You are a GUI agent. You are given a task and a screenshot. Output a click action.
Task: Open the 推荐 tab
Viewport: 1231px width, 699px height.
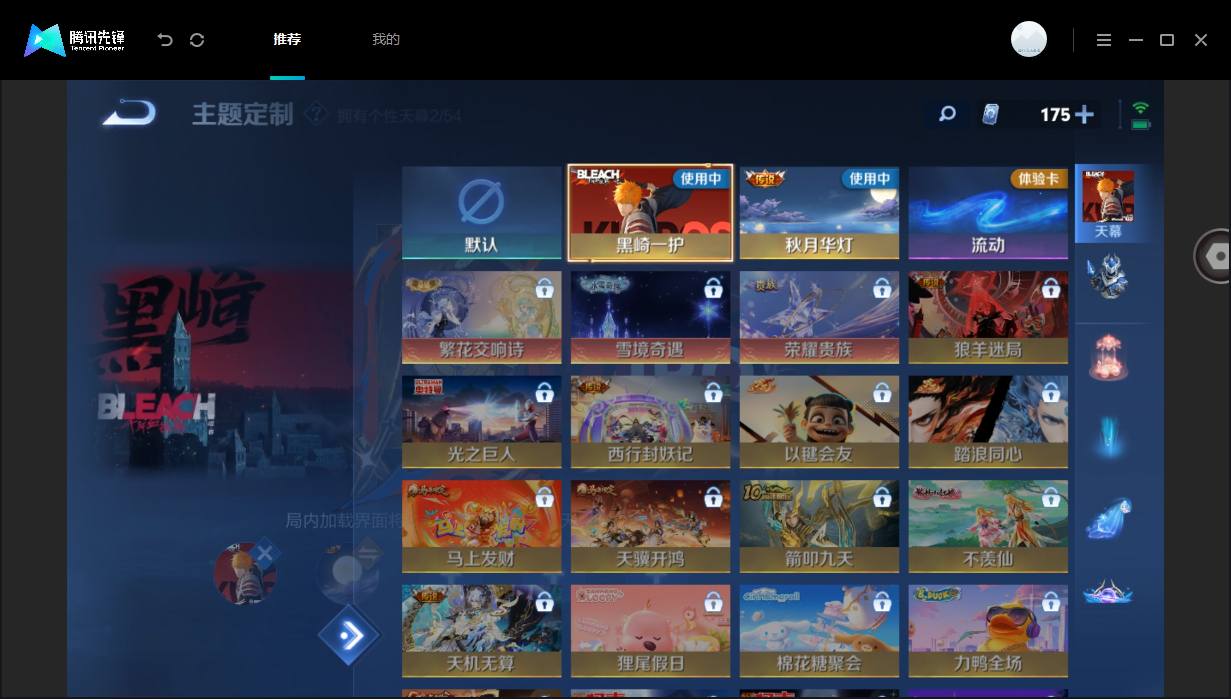click(287, 40)
